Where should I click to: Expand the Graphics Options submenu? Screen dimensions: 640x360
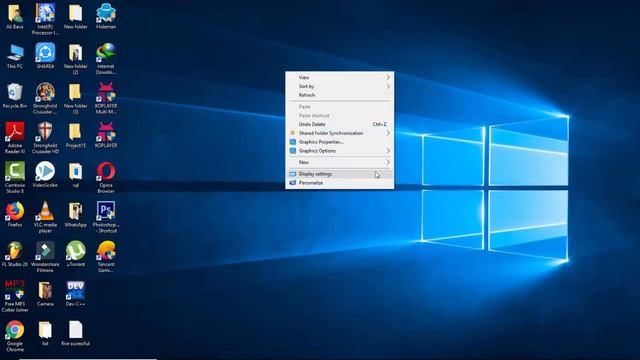tap(340, 151)
